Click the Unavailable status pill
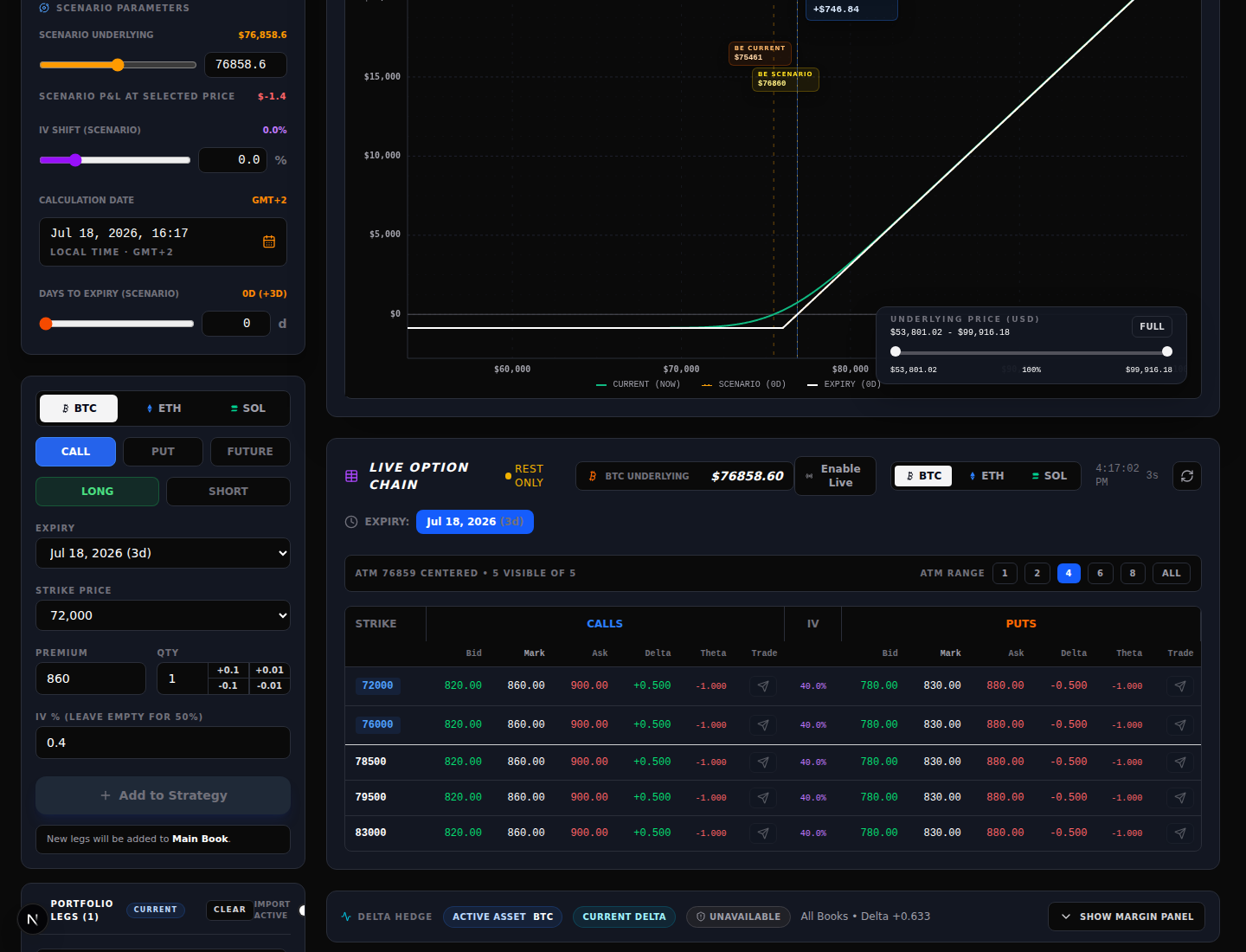 pyautogui.click(x=738, y=917)
